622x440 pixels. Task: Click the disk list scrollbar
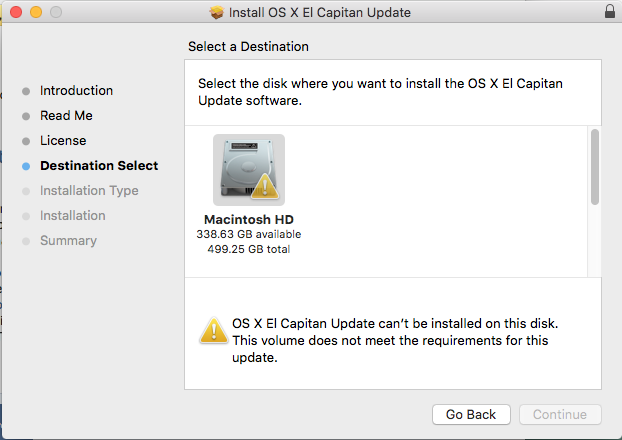point(594,166)
